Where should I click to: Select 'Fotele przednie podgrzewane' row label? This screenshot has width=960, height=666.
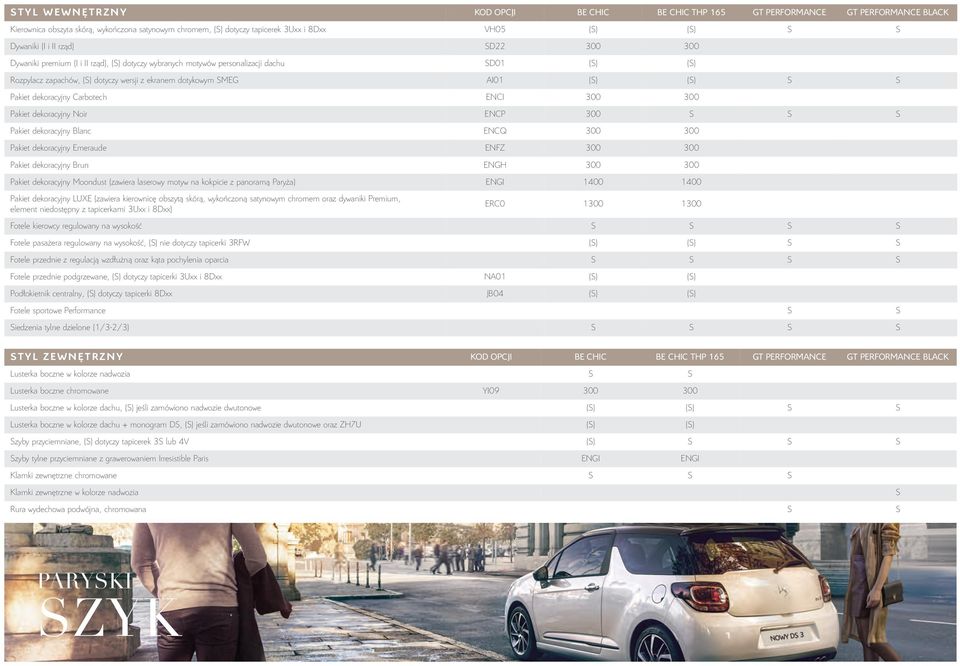[x=116, y=277]
